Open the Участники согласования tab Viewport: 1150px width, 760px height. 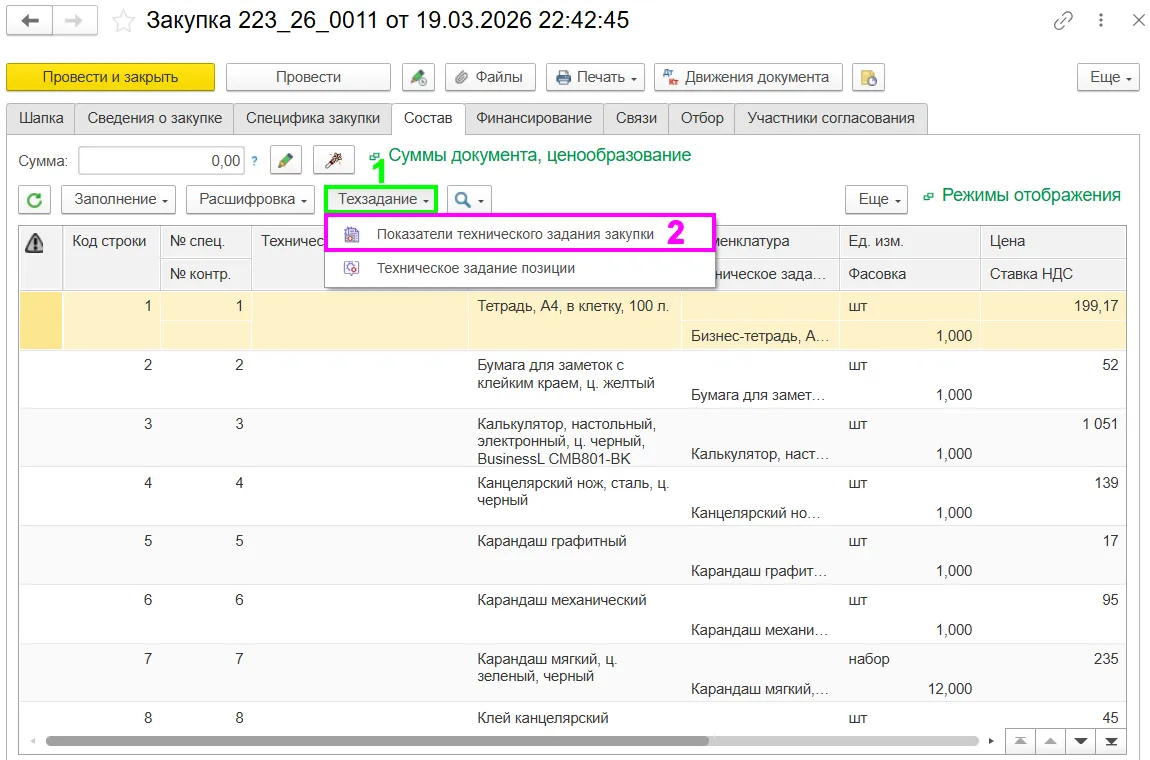[831, 118]
